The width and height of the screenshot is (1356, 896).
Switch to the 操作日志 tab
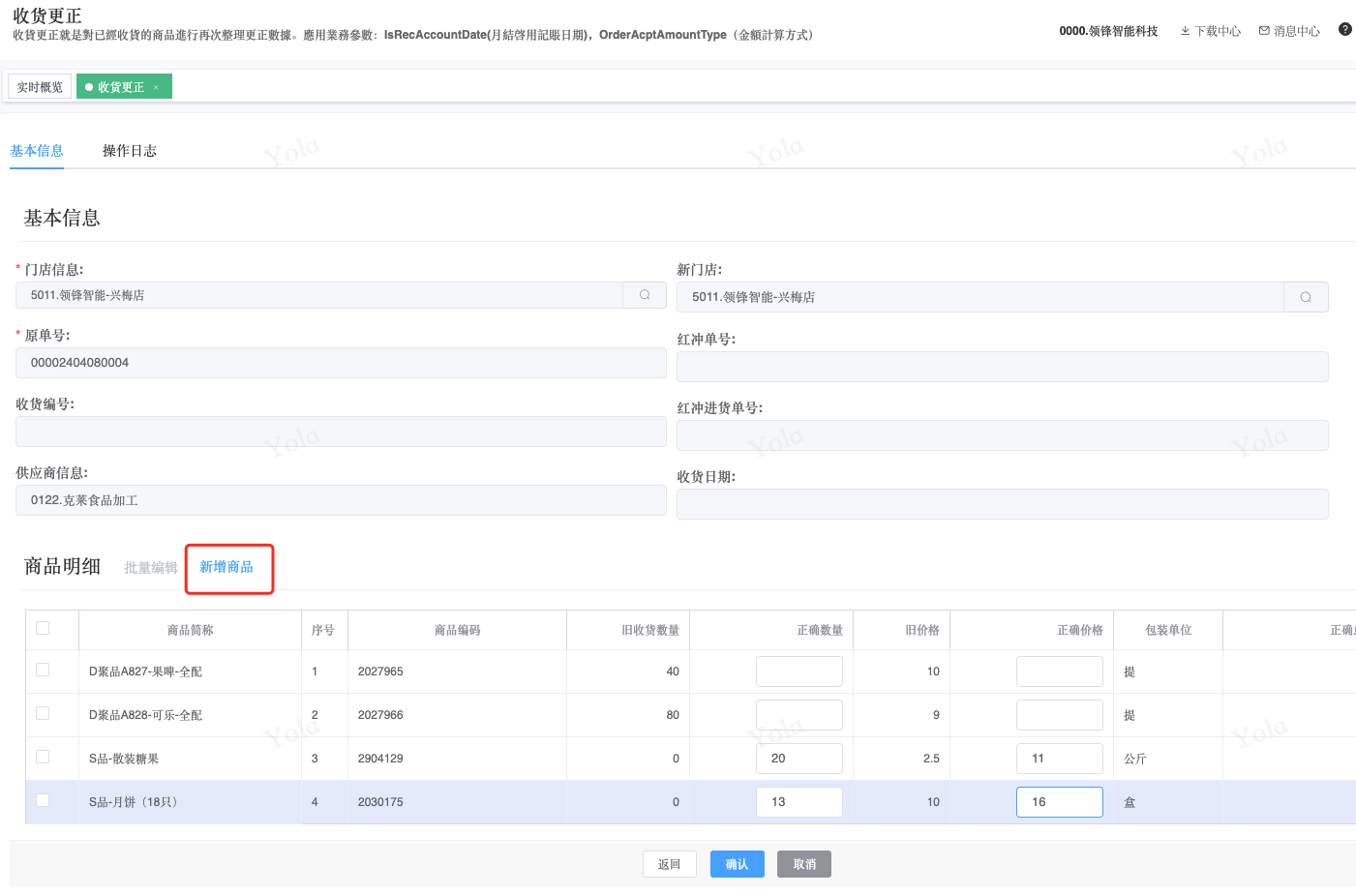[130, 151]
